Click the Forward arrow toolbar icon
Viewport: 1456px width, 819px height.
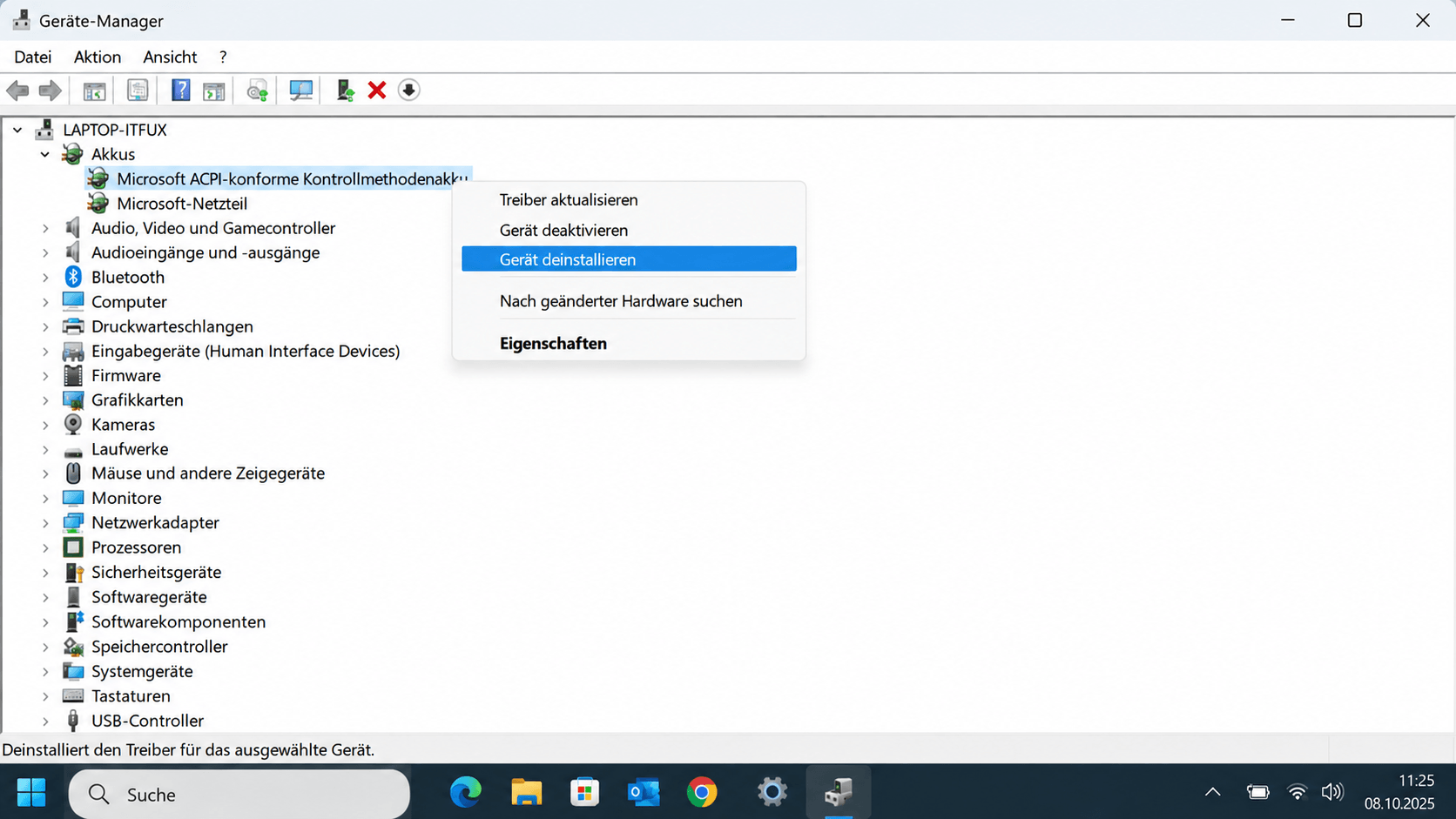50,90
